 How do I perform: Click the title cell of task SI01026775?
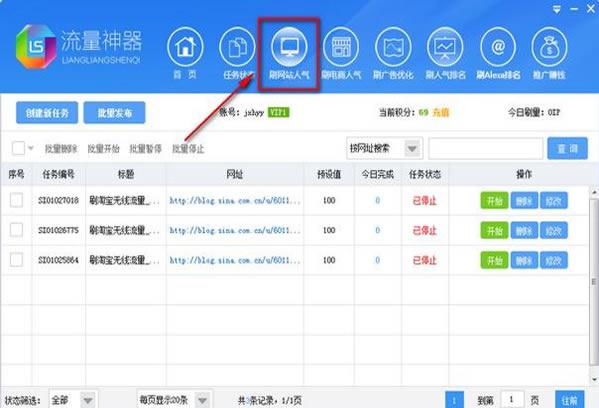click(125, 230)
